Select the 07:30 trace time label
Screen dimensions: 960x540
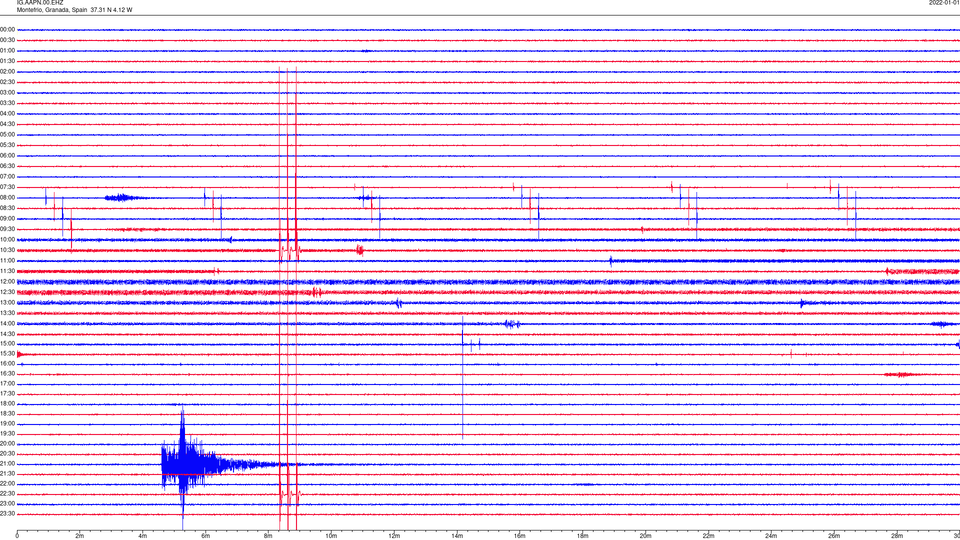coord(8,187)
